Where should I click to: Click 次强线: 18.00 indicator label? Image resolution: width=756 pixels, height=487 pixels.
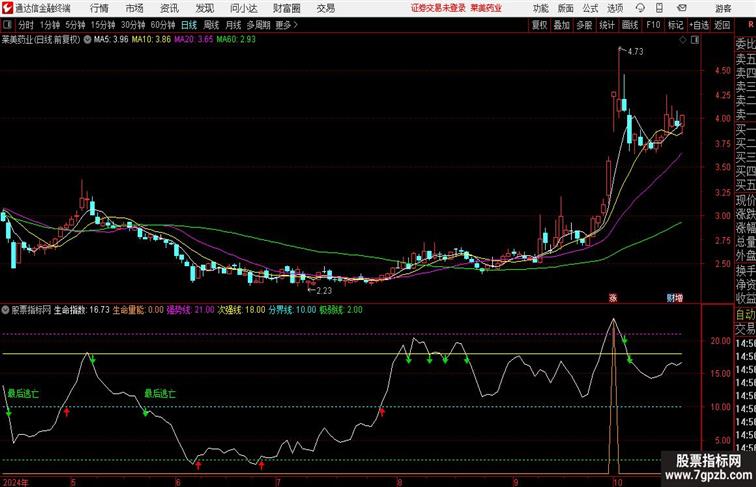tap(241, 310)
